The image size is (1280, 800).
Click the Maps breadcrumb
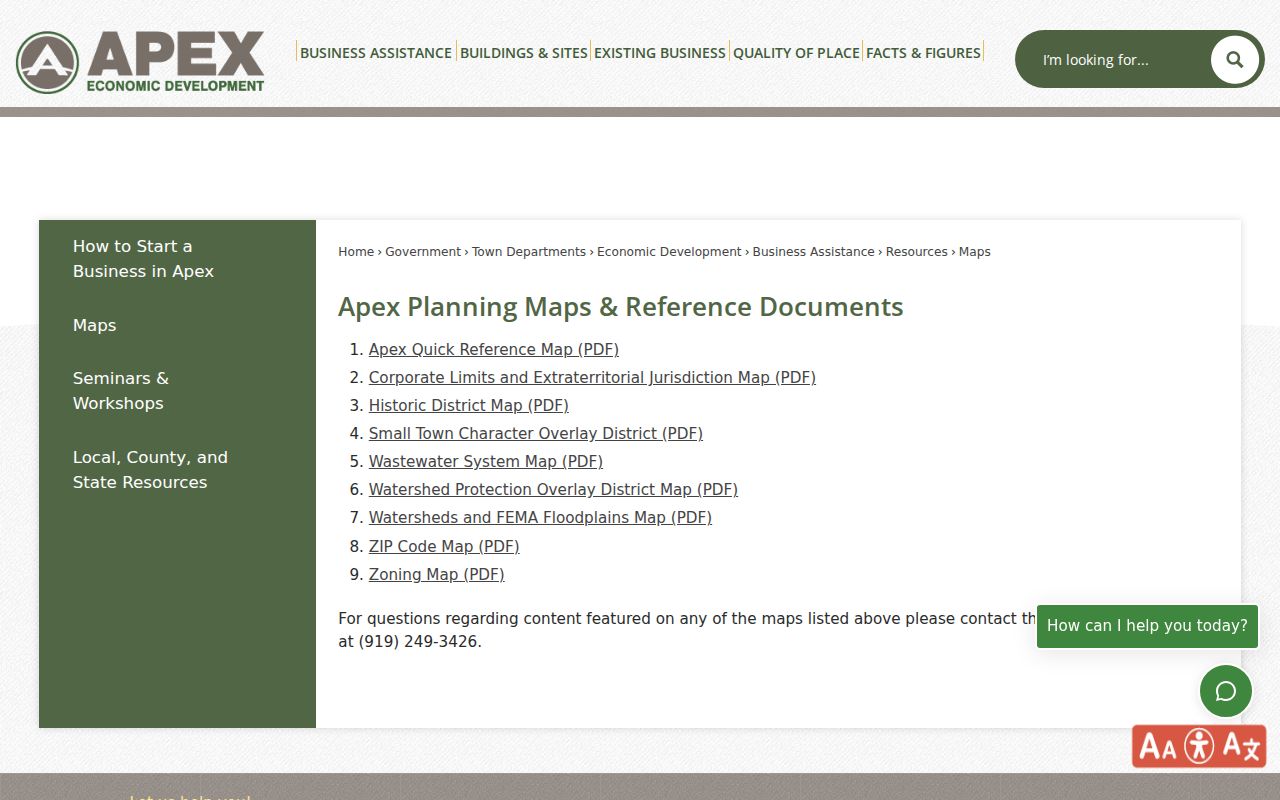pyautogui.click(x=975, y=252)
